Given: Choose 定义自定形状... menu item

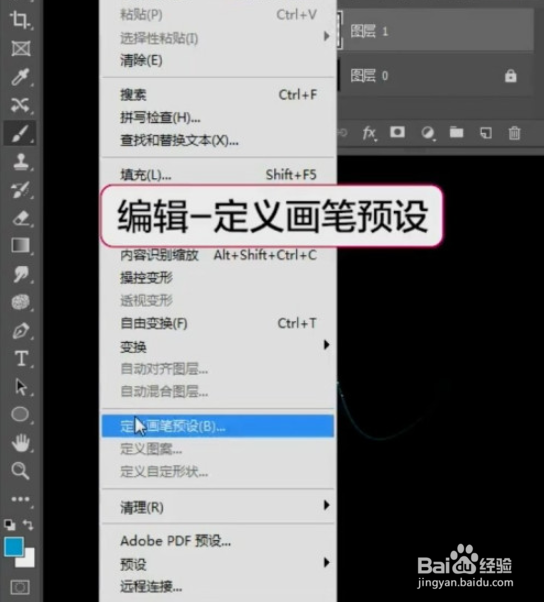Looking at the screenshot, I should 218,471.
